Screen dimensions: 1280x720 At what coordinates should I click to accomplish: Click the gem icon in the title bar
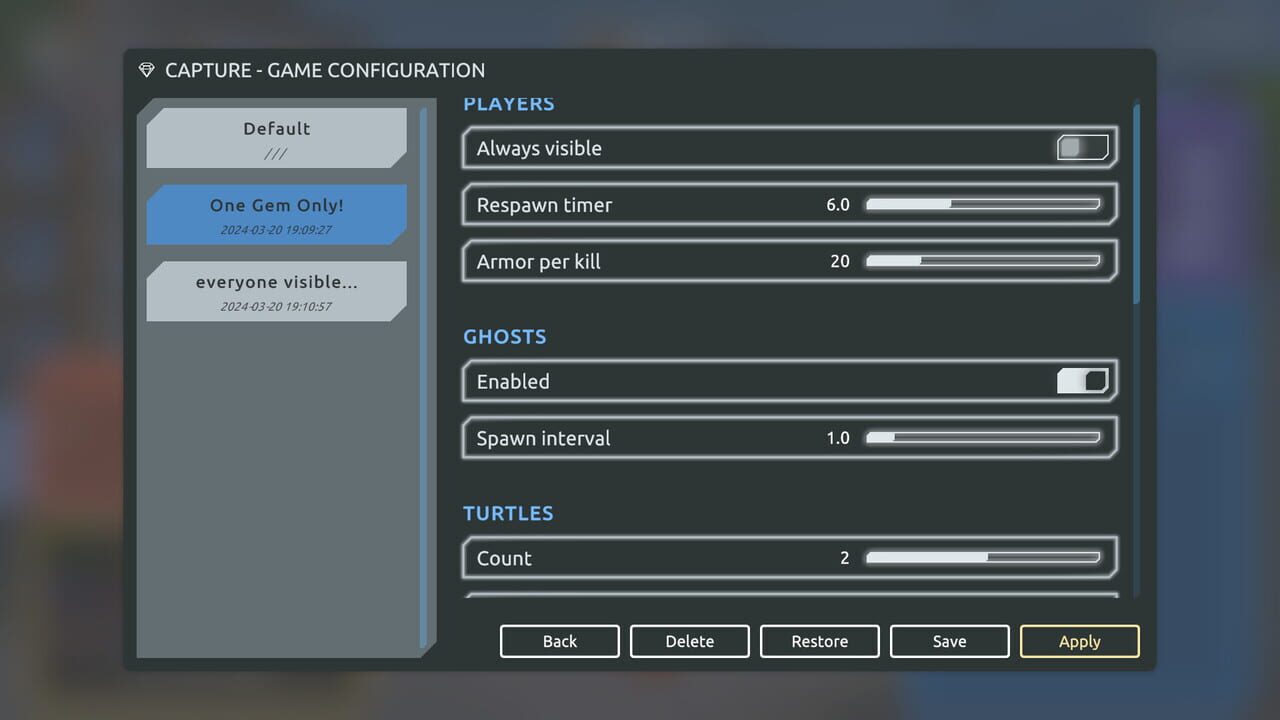146,70
